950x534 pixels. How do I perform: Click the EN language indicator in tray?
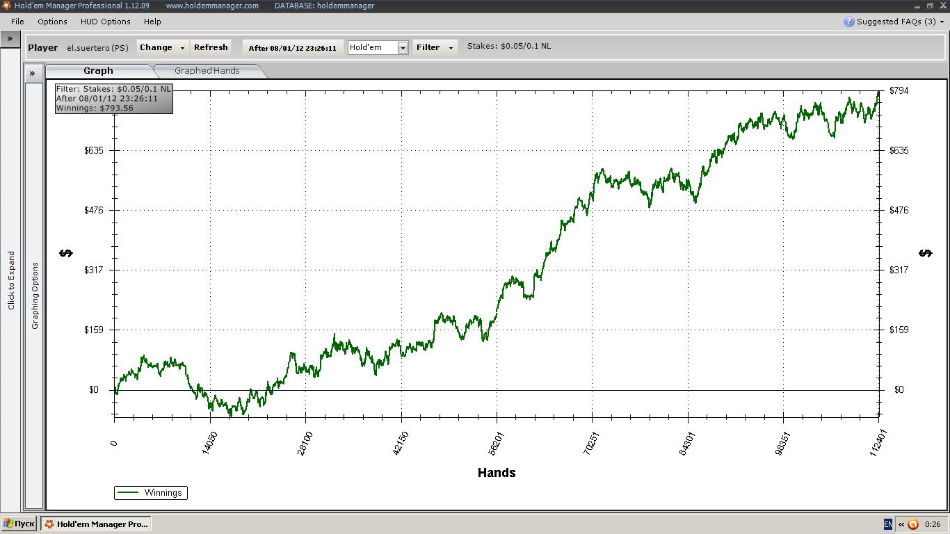(888, 524)
